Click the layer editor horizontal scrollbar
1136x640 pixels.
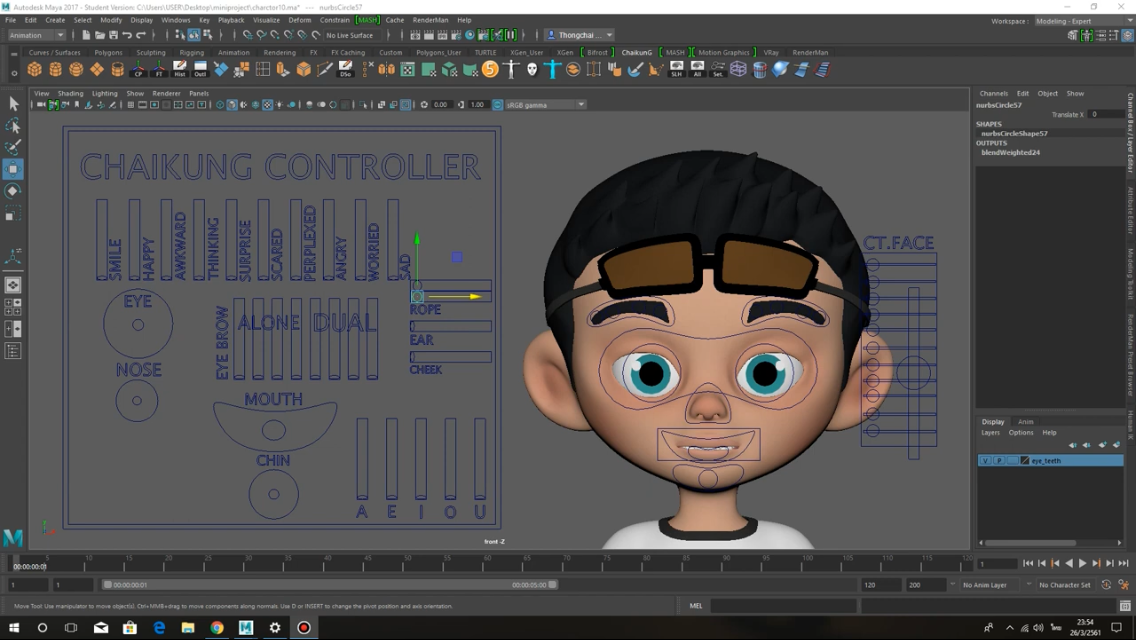pos(1030,543)
